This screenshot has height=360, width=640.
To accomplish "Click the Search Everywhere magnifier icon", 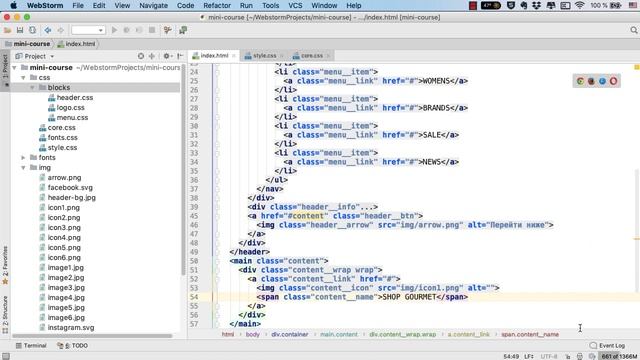I will (633, 30).
